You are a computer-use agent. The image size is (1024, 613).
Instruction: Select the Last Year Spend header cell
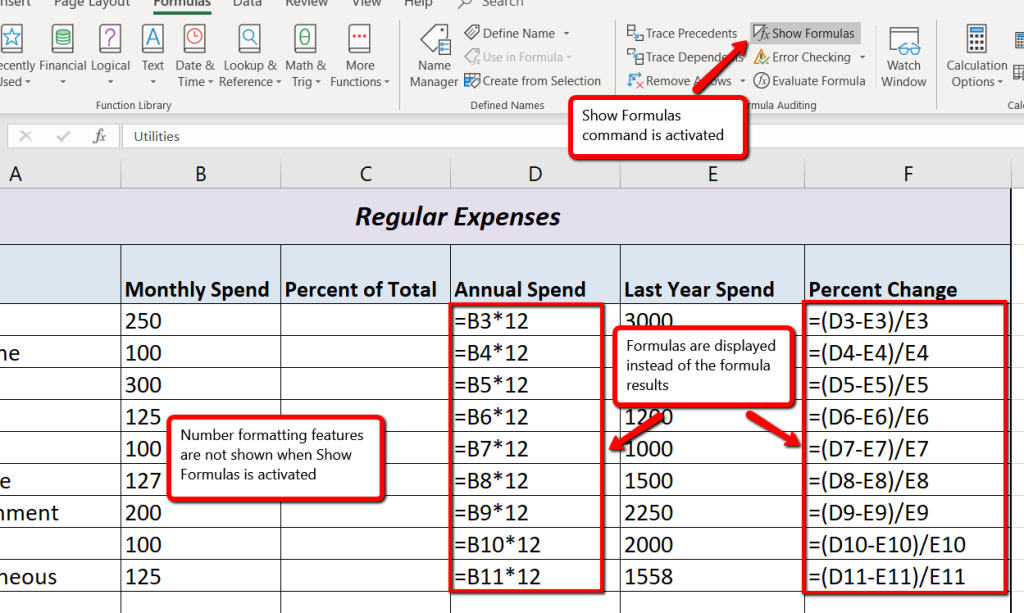(x=712, y=274)
